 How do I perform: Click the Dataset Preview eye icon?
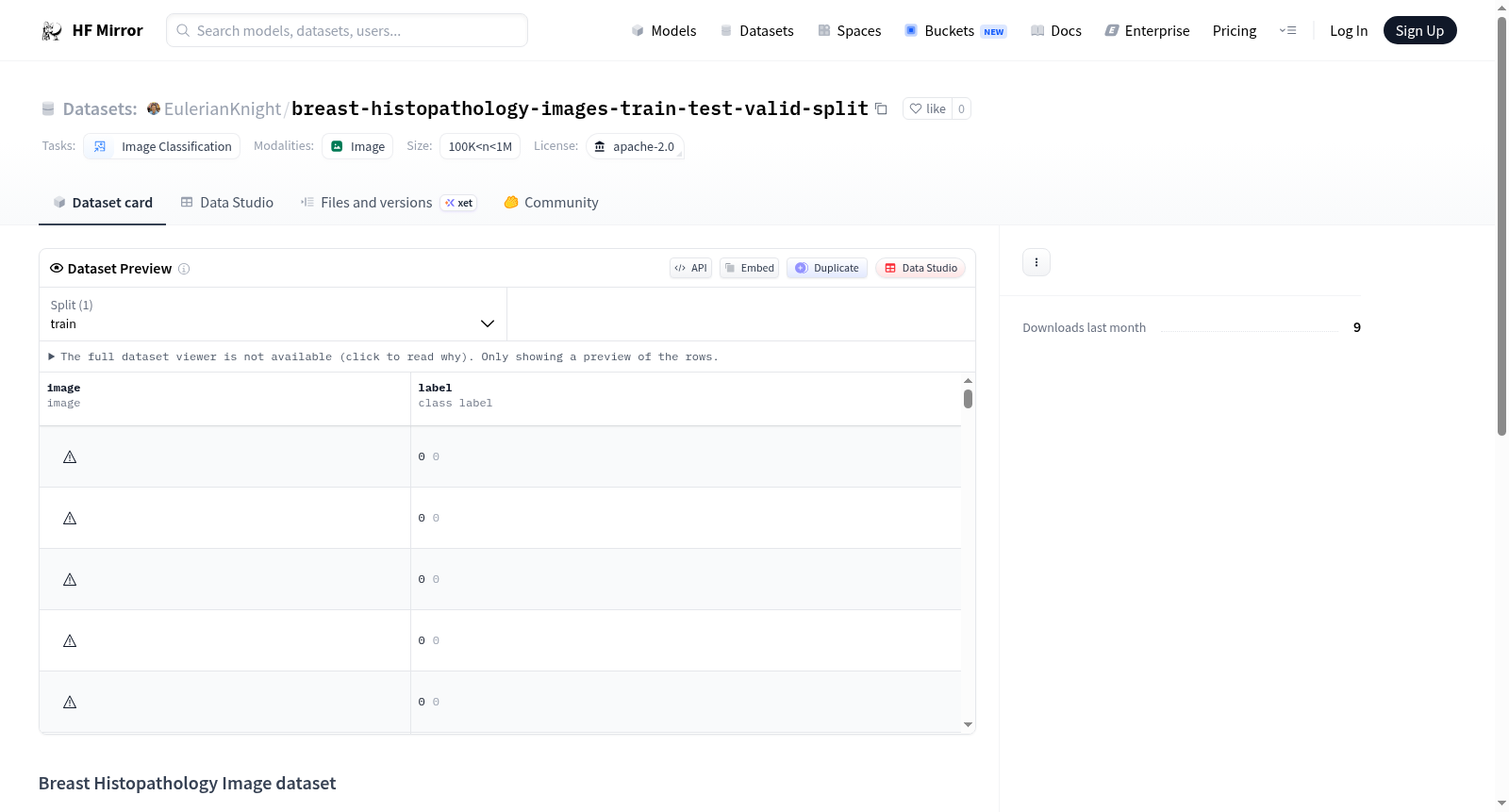pyautogui.click(x=57, y=268)
